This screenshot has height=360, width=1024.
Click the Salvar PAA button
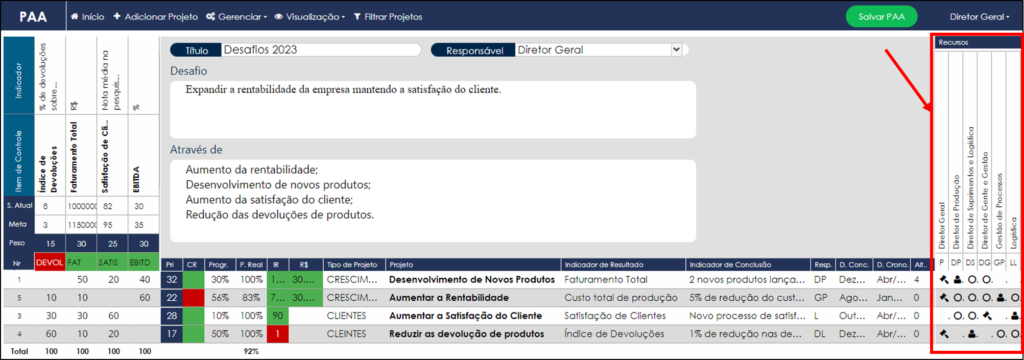coord(882,16)
